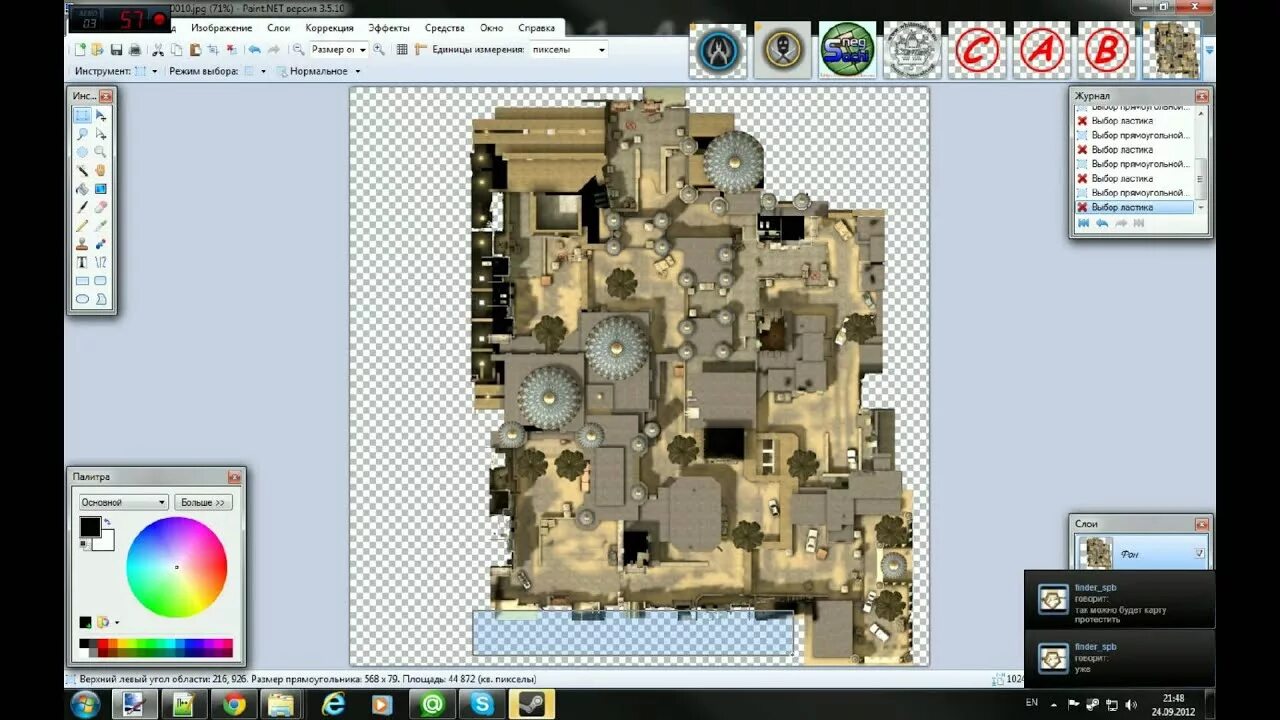Screen dimensions: 1280x720
Task: Click the blue Undo arrow in toolbar
Action: point(254,49)
